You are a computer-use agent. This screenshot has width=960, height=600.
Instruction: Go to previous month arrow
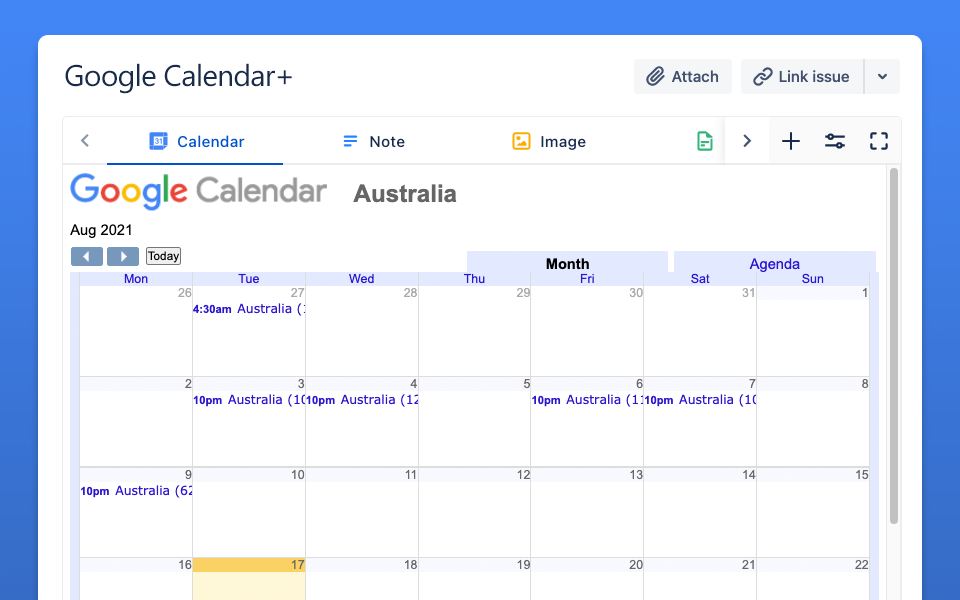click(x=87, y=256)
